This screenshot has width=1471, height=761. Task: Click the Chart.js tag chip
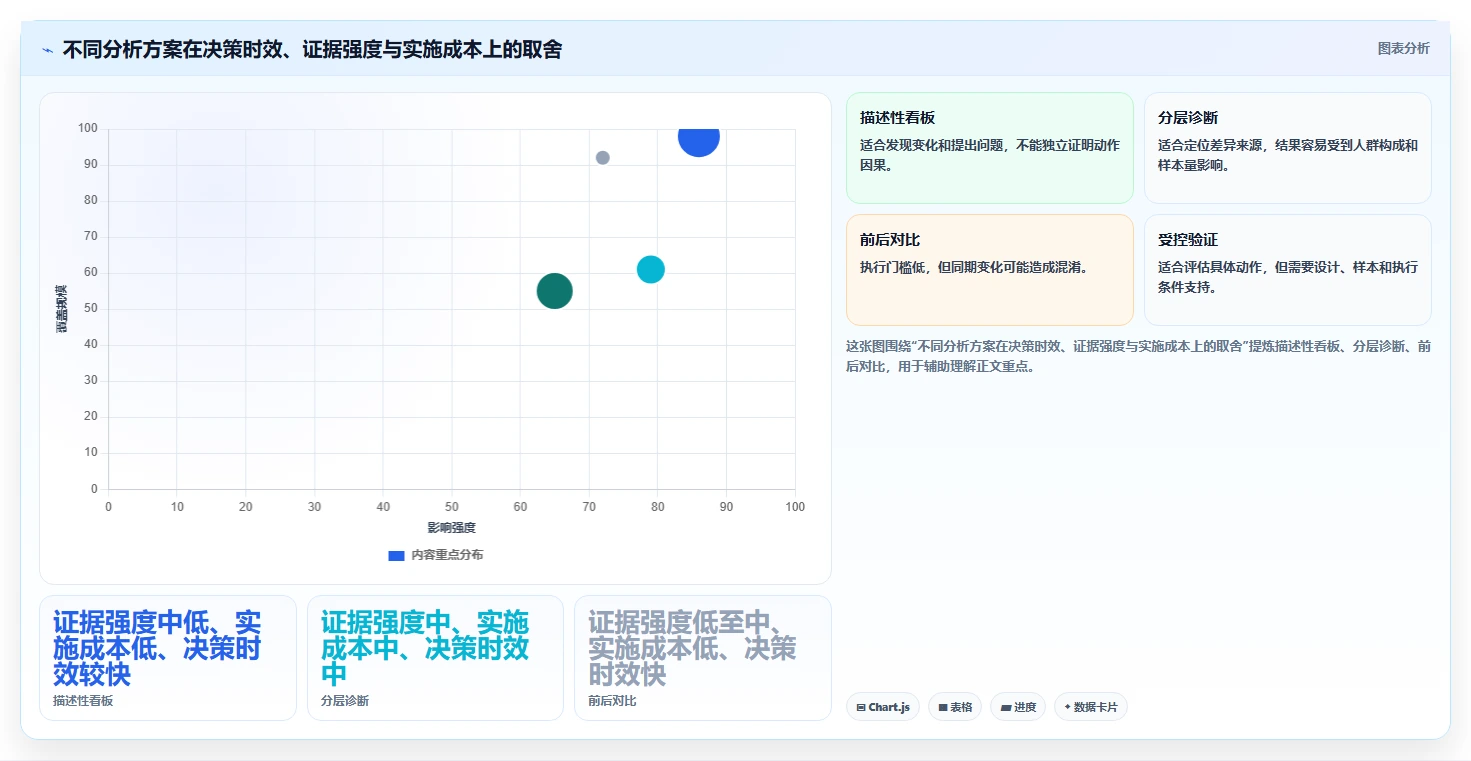(x=882, y=707)
